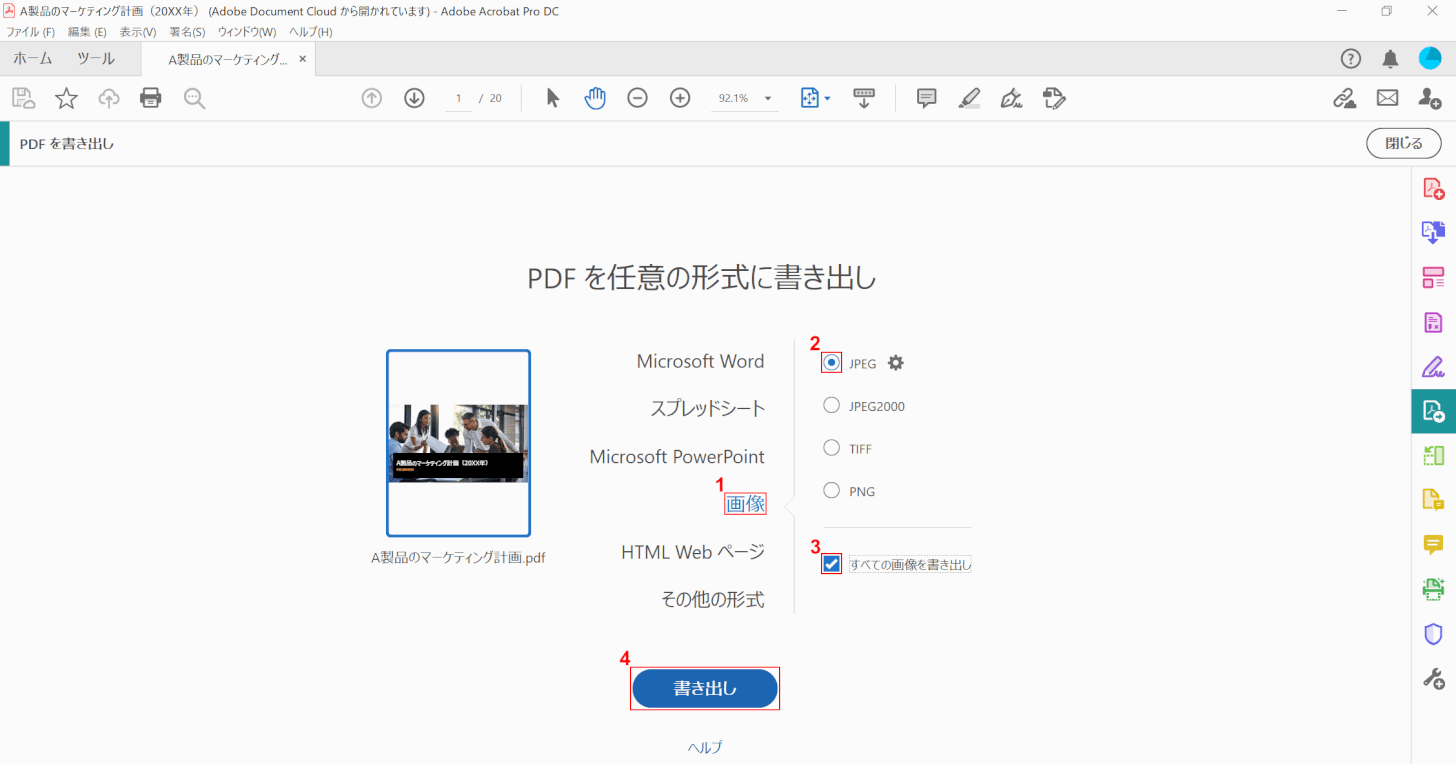Screen dimensions: 1456x764
Task: Switch to the ツール tab
Action: click(96, 59)
